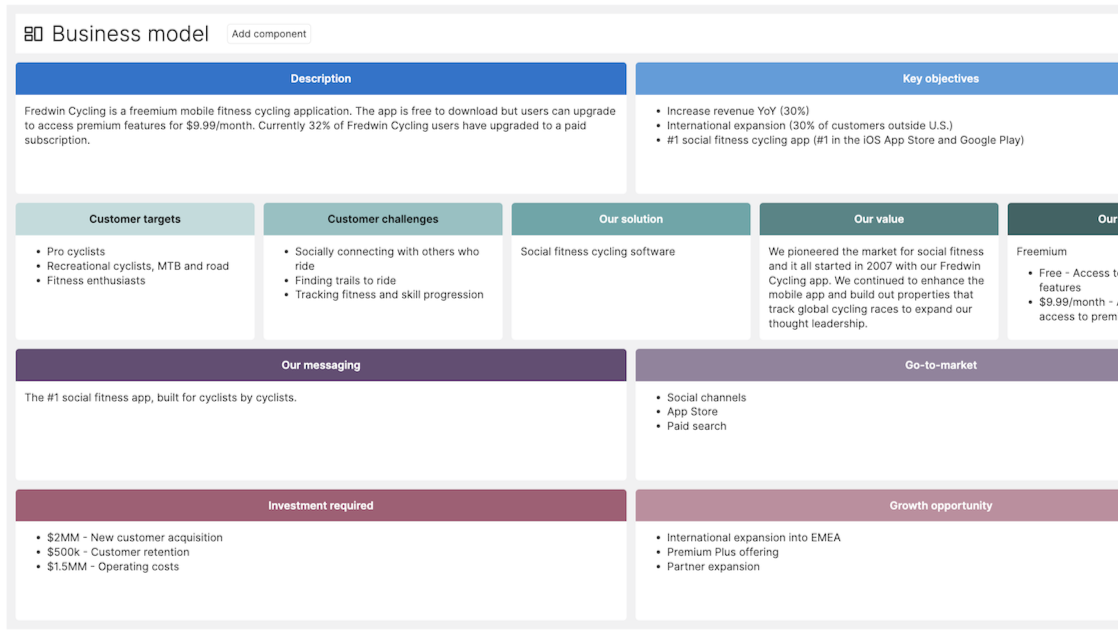Viewport: 1118px width, 636px height.
Task: Select the 'Social channels' bullet
Action: 707,398
